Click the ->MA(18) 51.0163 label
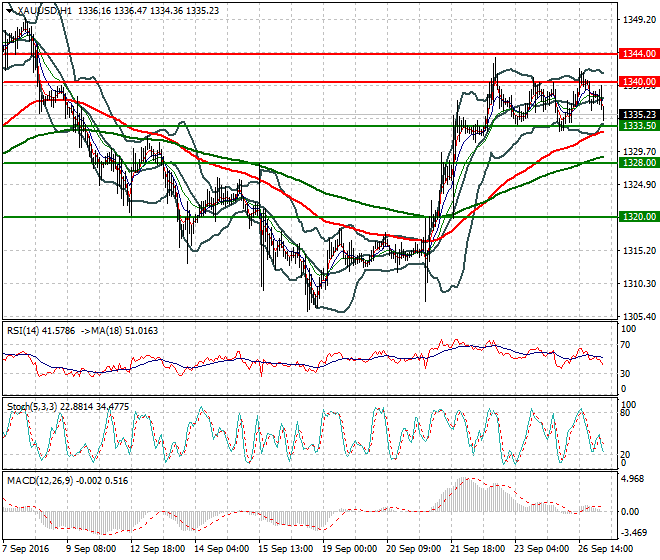Image resolution: width=660 pixels, height=560 pixels. pos(118,331)
